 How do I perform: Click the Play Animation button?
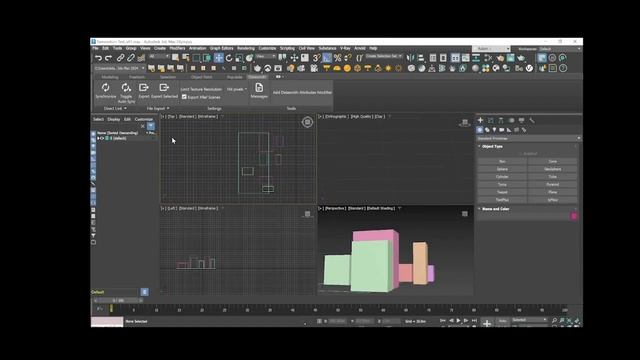point(458,321)
